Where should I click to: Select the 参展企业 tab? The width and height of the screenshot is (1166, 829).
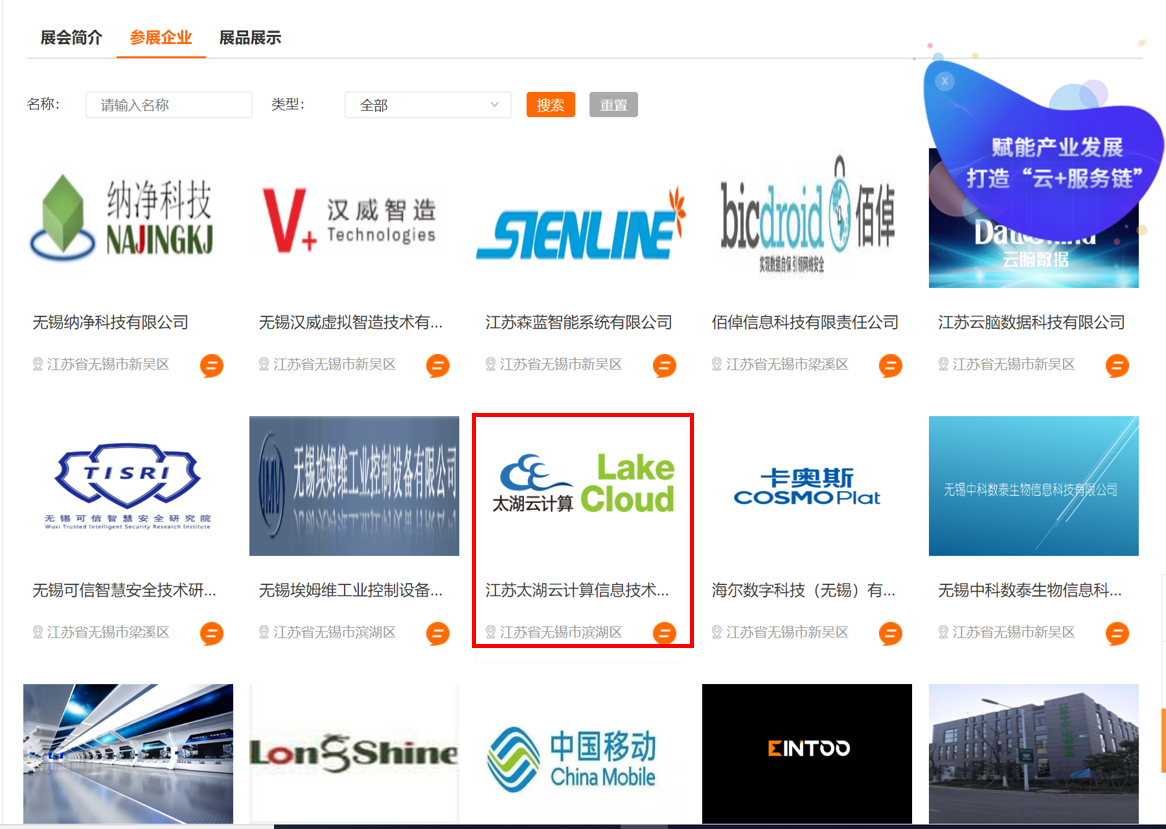tap(161, 37)
